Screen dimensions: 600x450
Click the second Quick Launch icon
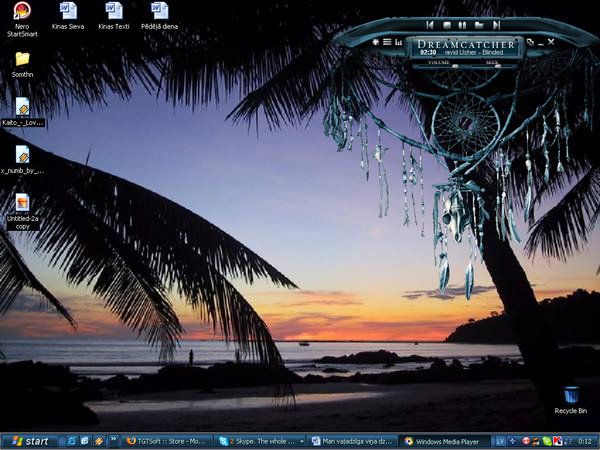(85, 441)
